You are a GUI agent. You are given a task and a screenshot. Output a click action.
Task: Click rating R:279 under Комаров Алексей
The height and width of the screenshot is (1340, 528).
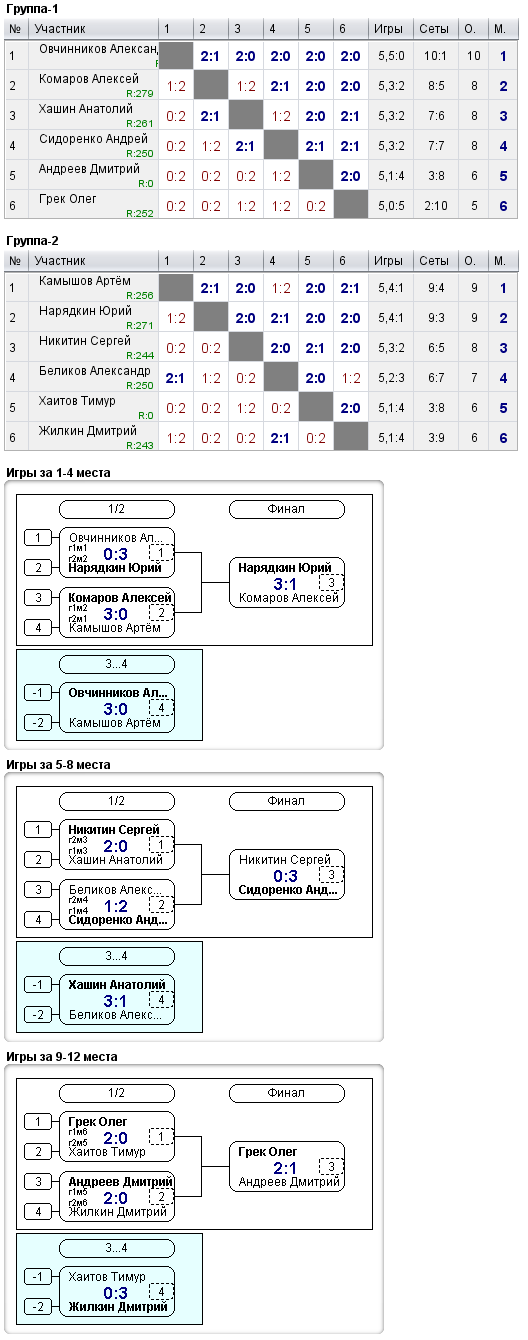point(141,93)
